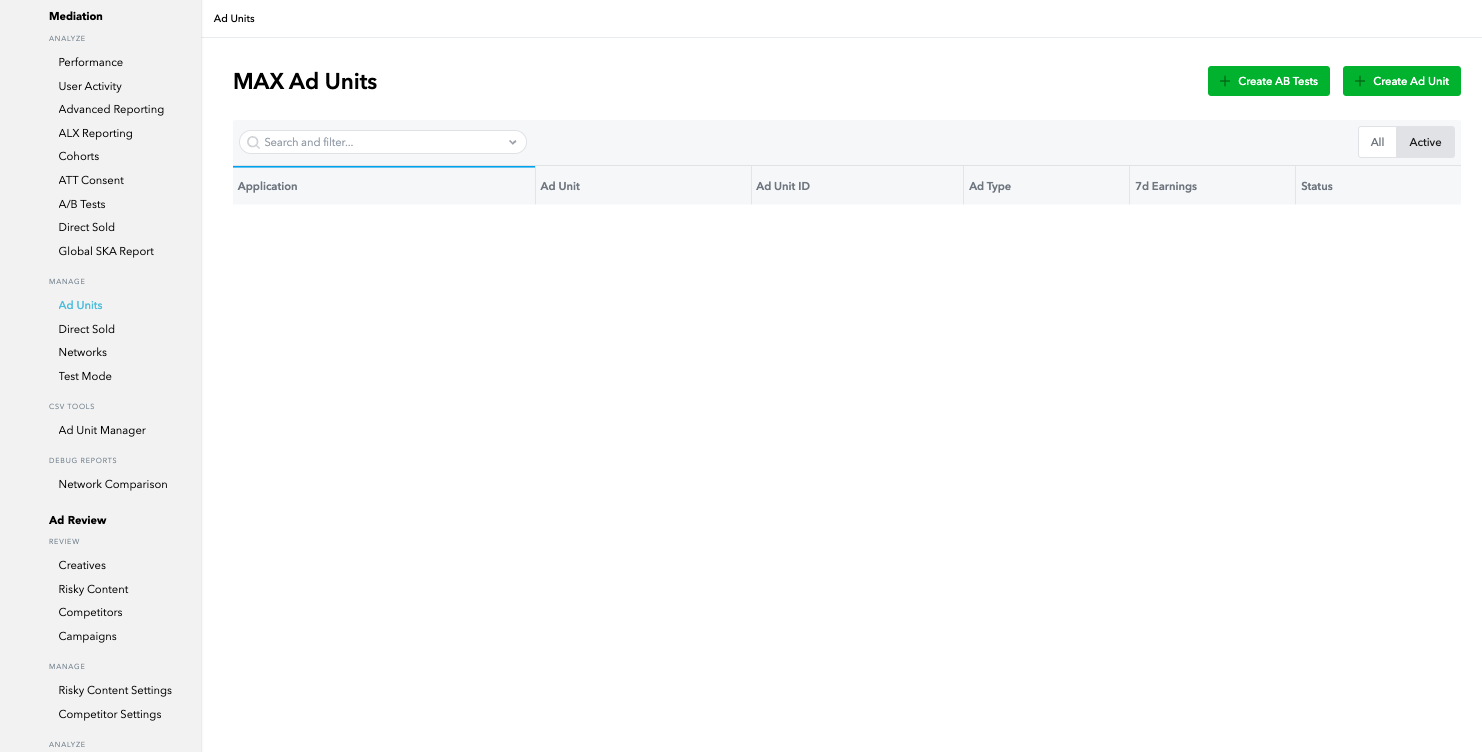Image resolution: width=1482 pixels, height=752 pixels.
Task: Sort by the Application column header
Action: (x=267, y=186)
